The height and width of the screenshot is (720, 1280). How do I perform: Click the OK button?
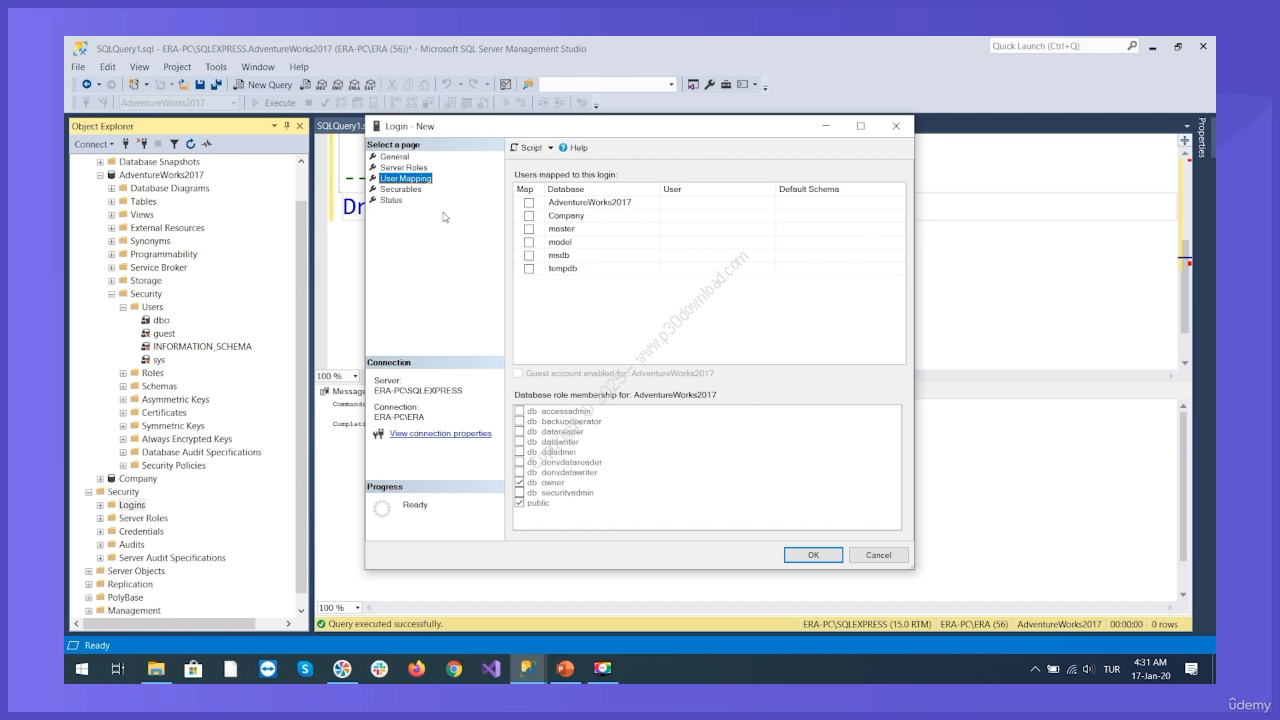click(813, 555)
